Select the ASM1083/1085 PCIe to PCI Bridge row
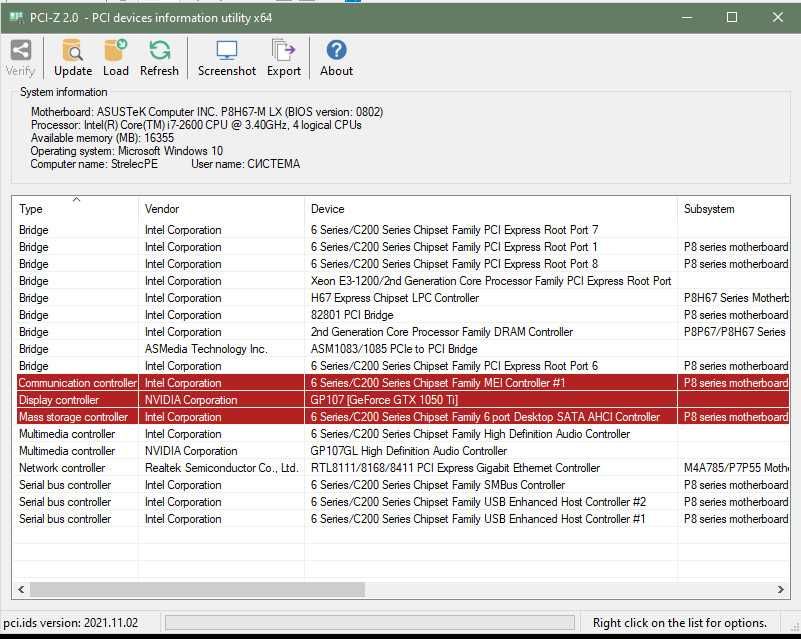This screenshot has height=639, width=801. 403,349
